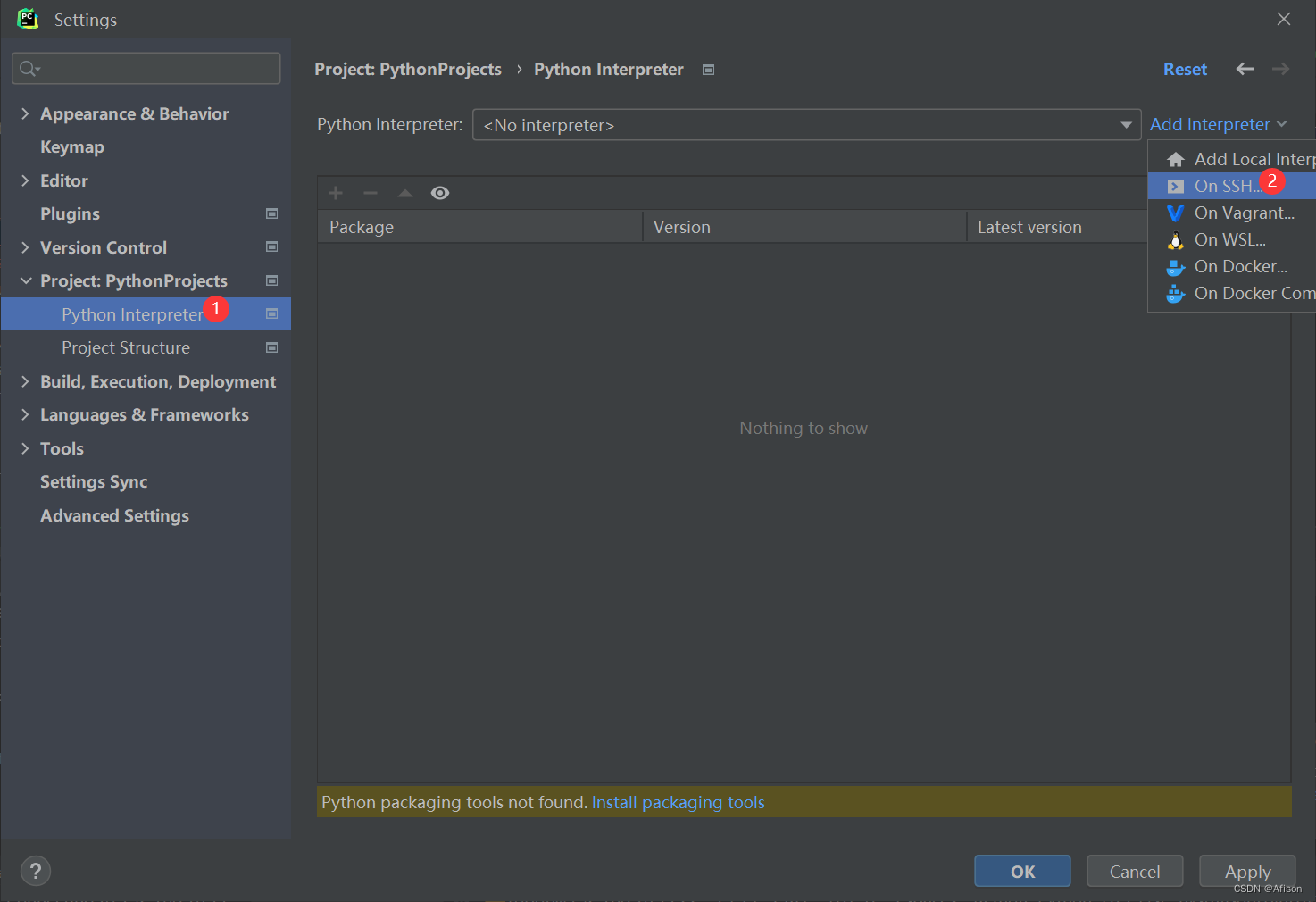Close the Settings dialog with X

(x=1284, y=19)
